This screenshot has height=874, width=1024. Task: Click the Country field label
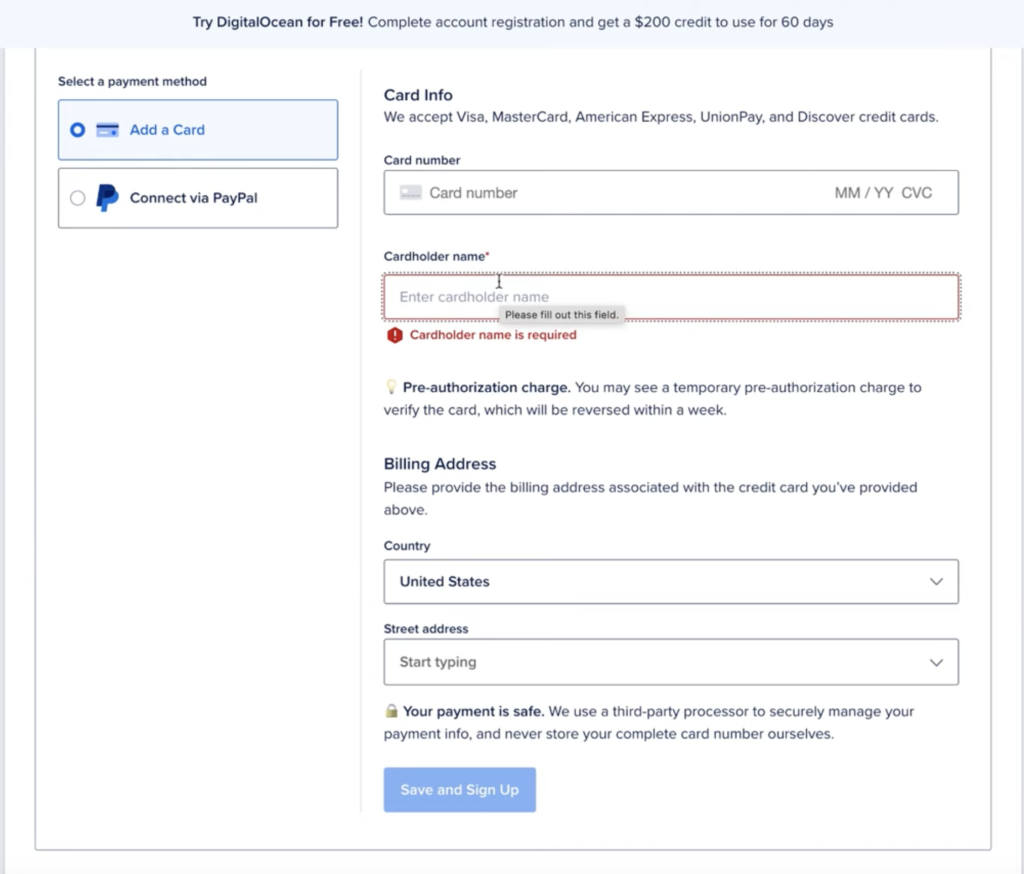coord(407,546)
